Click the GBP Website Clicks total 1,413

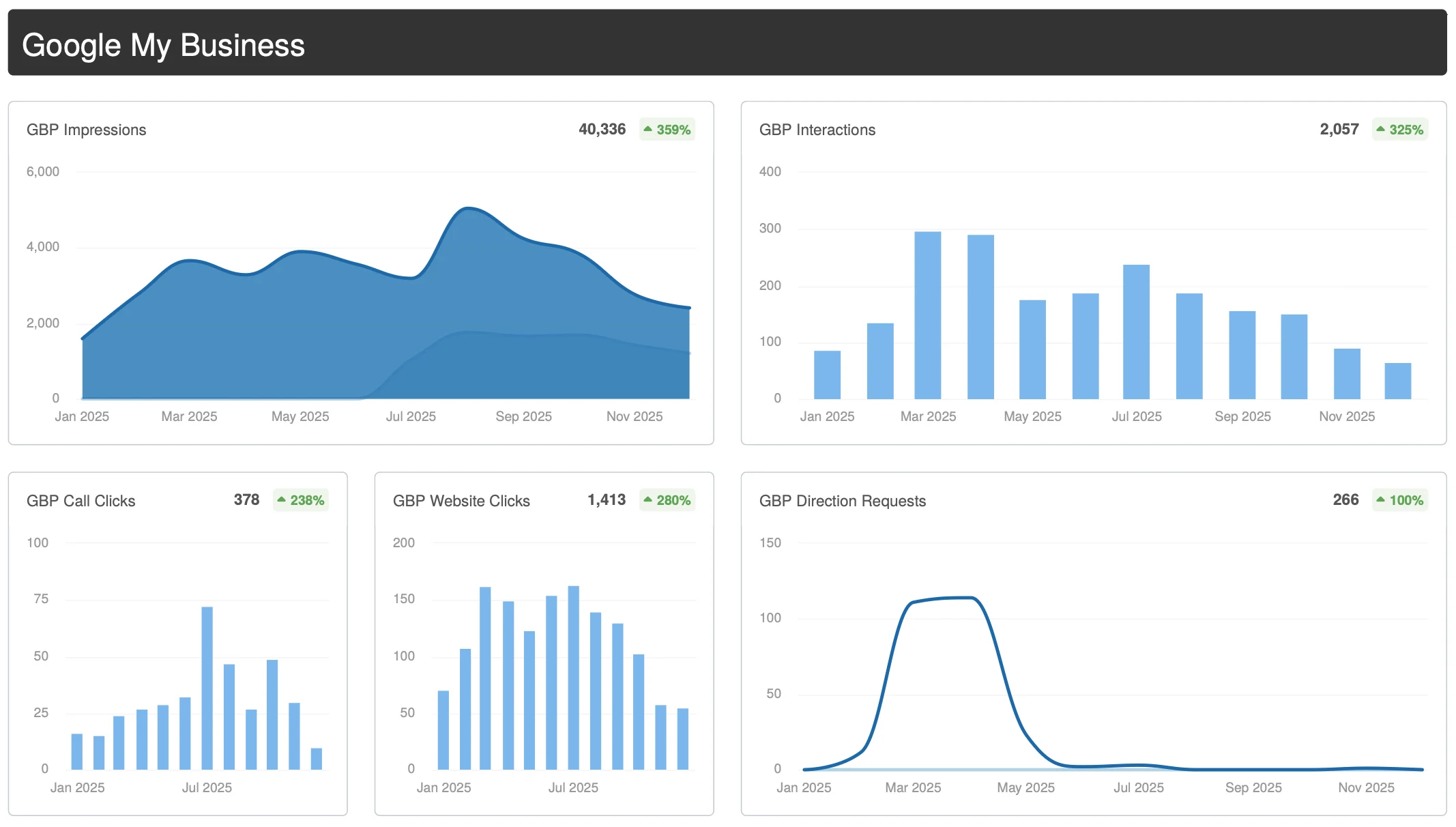(606, 500)
